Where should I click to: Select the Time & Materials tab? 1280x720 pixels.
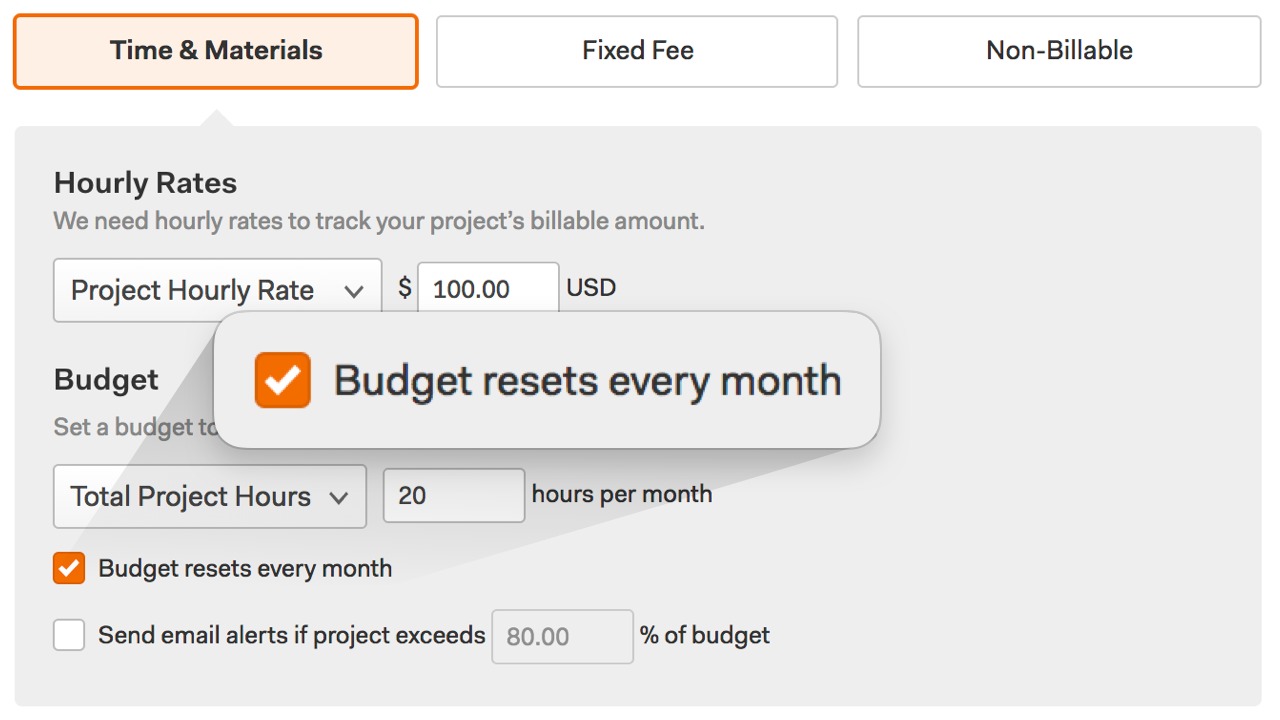click(x=215, y=50)
